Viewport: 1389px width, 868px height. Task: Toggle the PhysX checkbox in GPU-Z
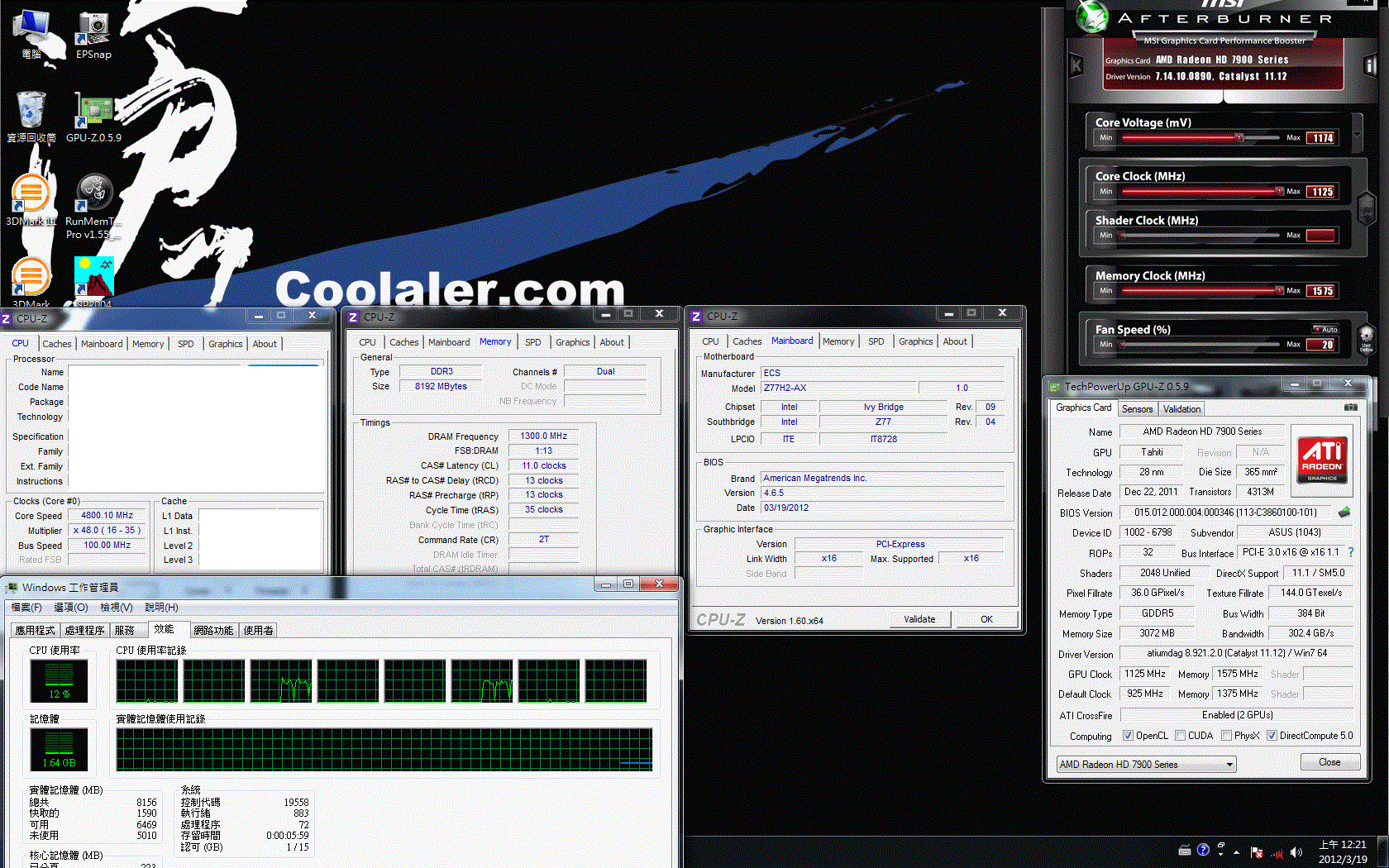point(1227,735)
